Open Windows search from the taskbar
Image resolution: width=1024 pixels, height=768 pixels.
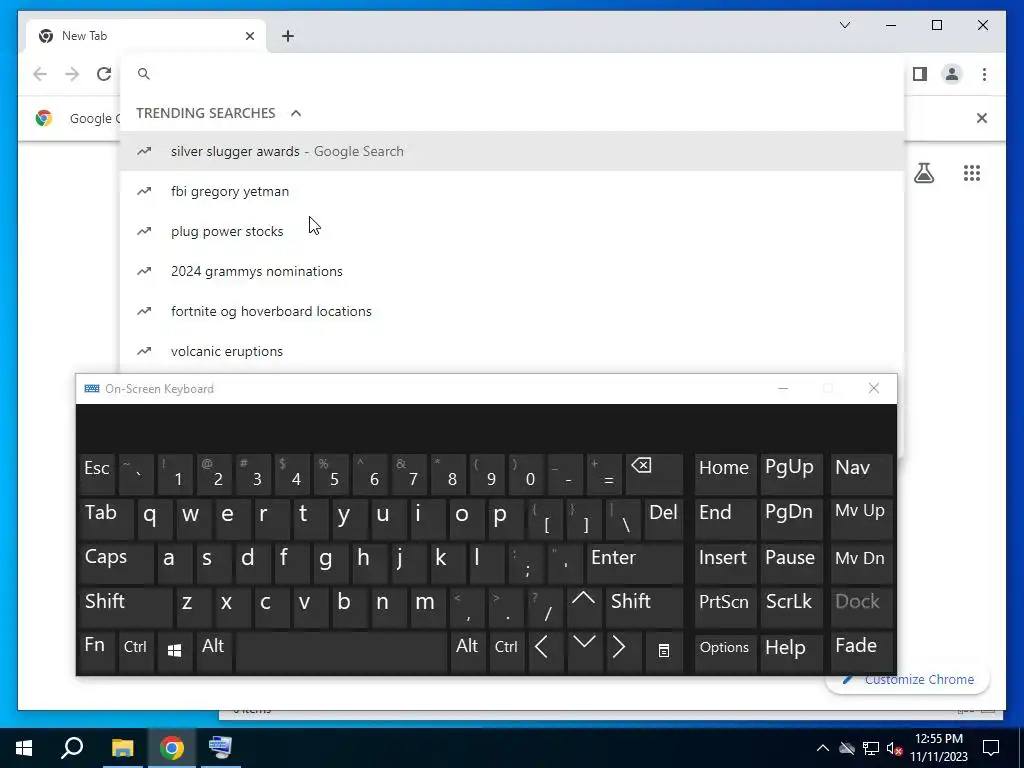(x=72, y=748)
